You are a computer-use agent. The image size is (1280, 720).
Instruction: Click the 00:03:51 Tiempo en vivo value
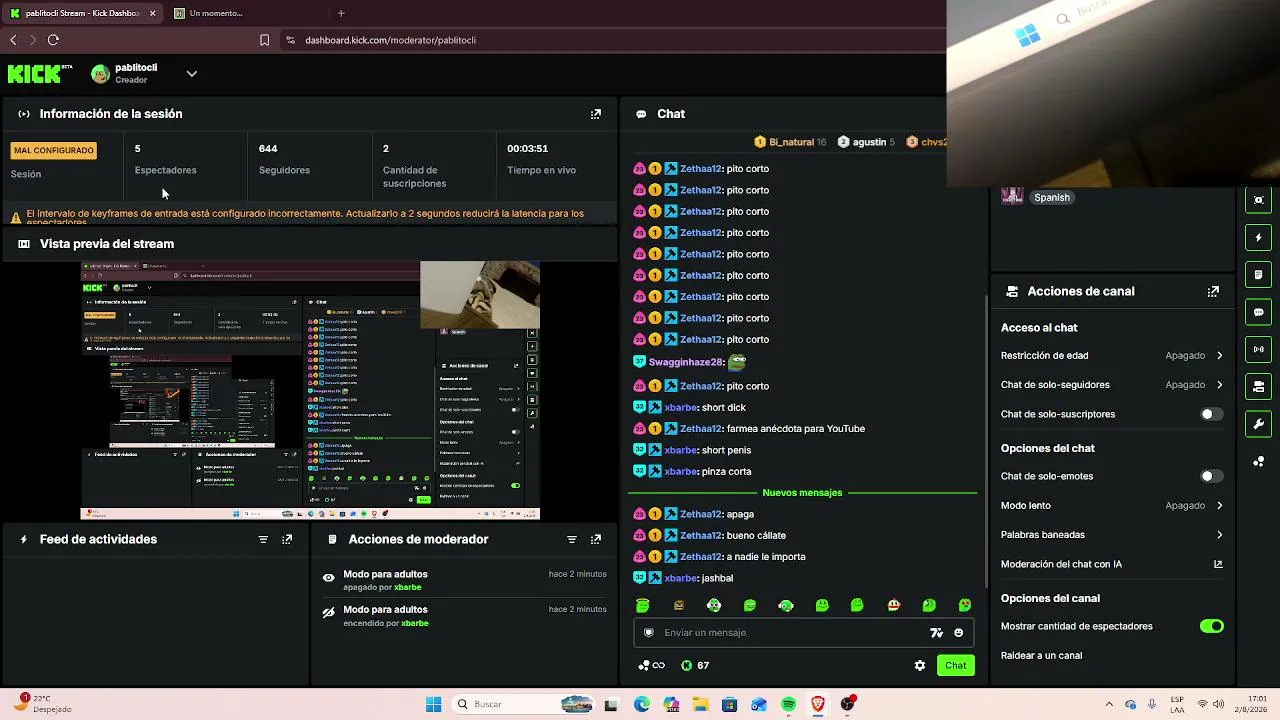tap(527, 149)
